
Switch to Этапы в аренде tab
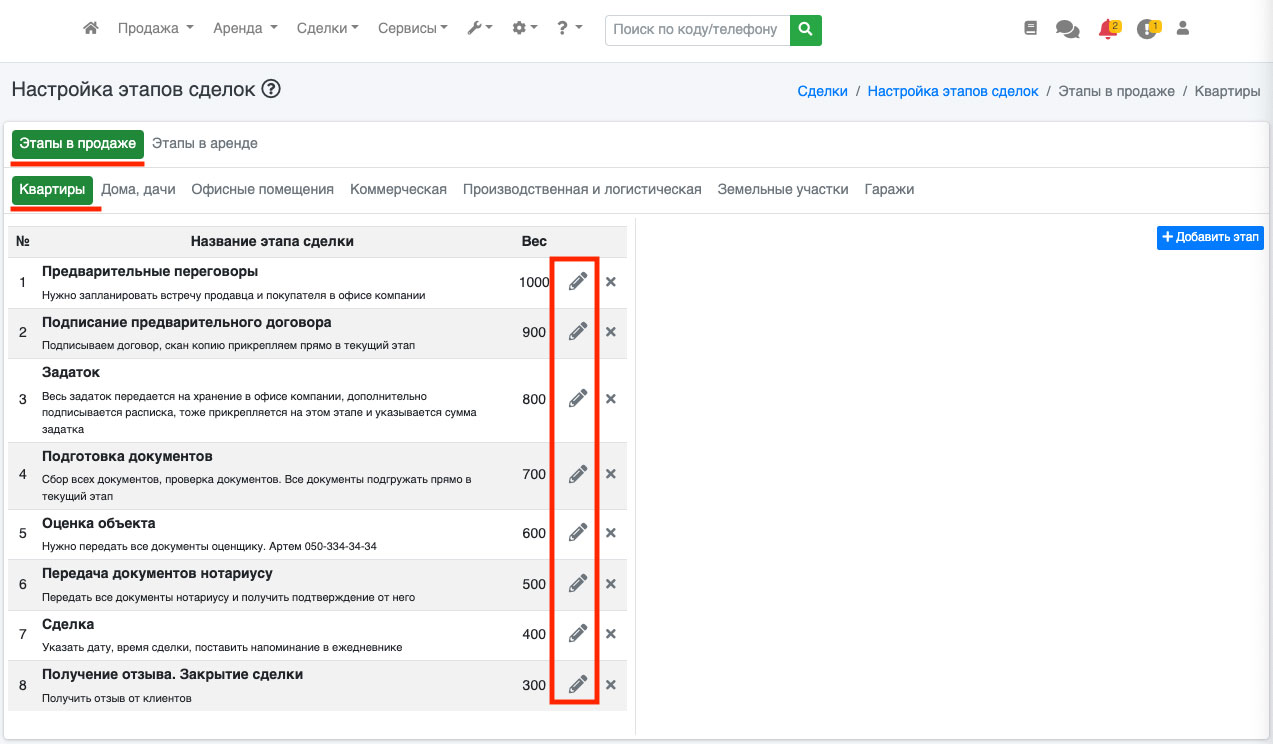point(205,144)
